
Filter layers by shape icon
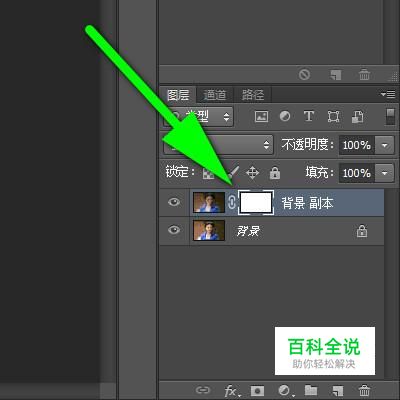[333, 117]
